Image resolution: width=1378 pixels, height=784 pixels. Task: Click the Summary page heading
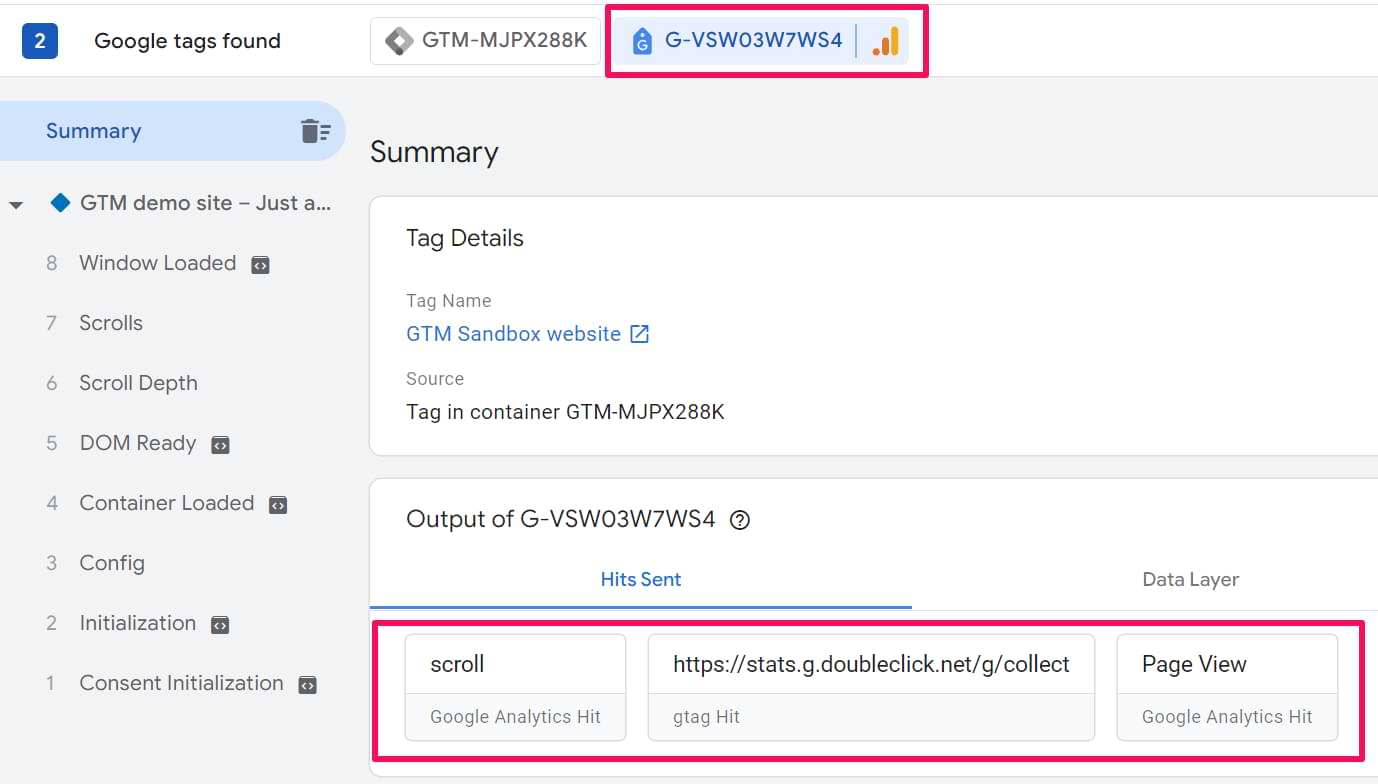434,152
